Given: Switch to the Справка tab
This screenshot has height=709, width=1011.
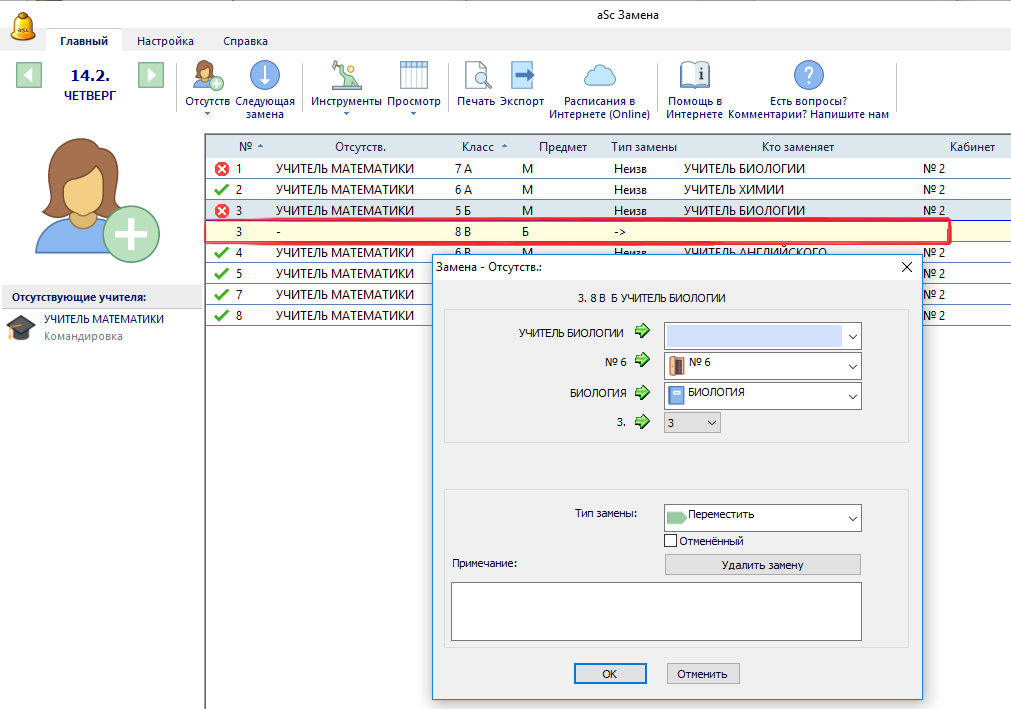Looking at the screenshot, I should (x=246, y=41).
